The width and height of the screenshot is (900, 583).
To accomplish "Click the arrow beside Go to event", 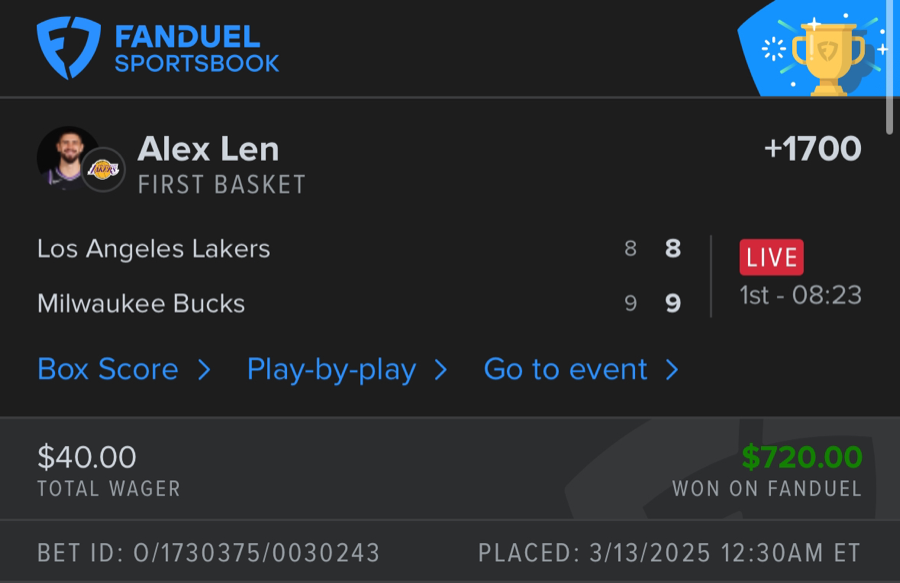I will coord(672,370).
